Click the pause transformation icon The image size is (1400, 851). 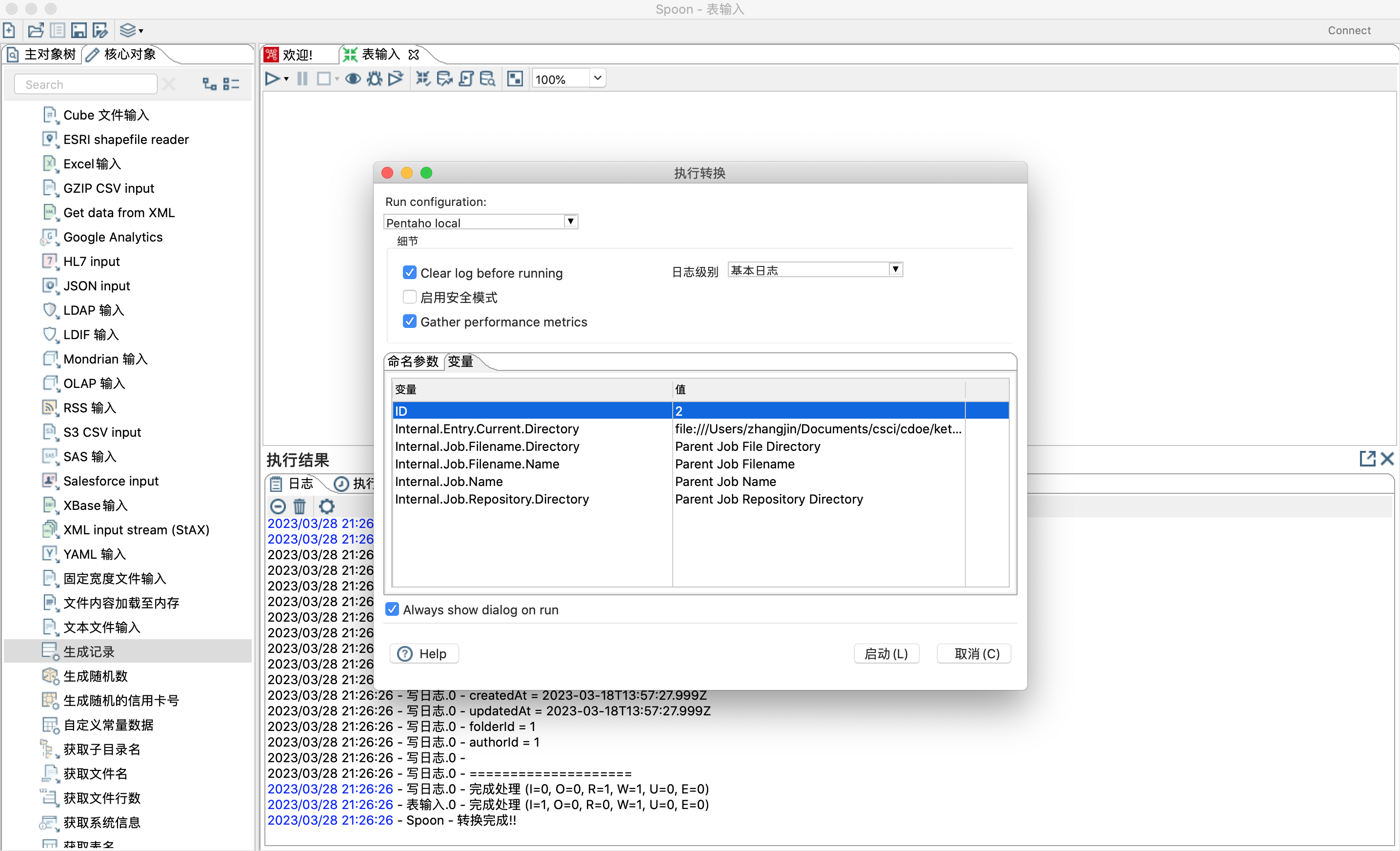pos(302,79)
